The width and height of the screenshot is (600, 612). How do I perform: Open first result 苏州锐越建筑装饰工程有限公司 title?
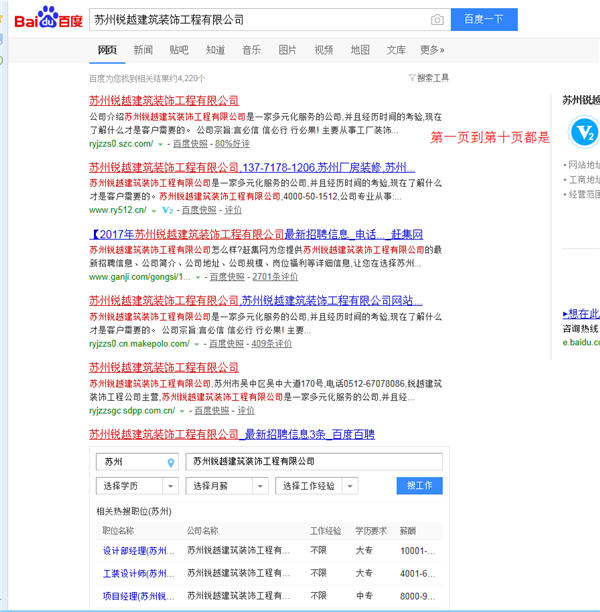point(164,101)
